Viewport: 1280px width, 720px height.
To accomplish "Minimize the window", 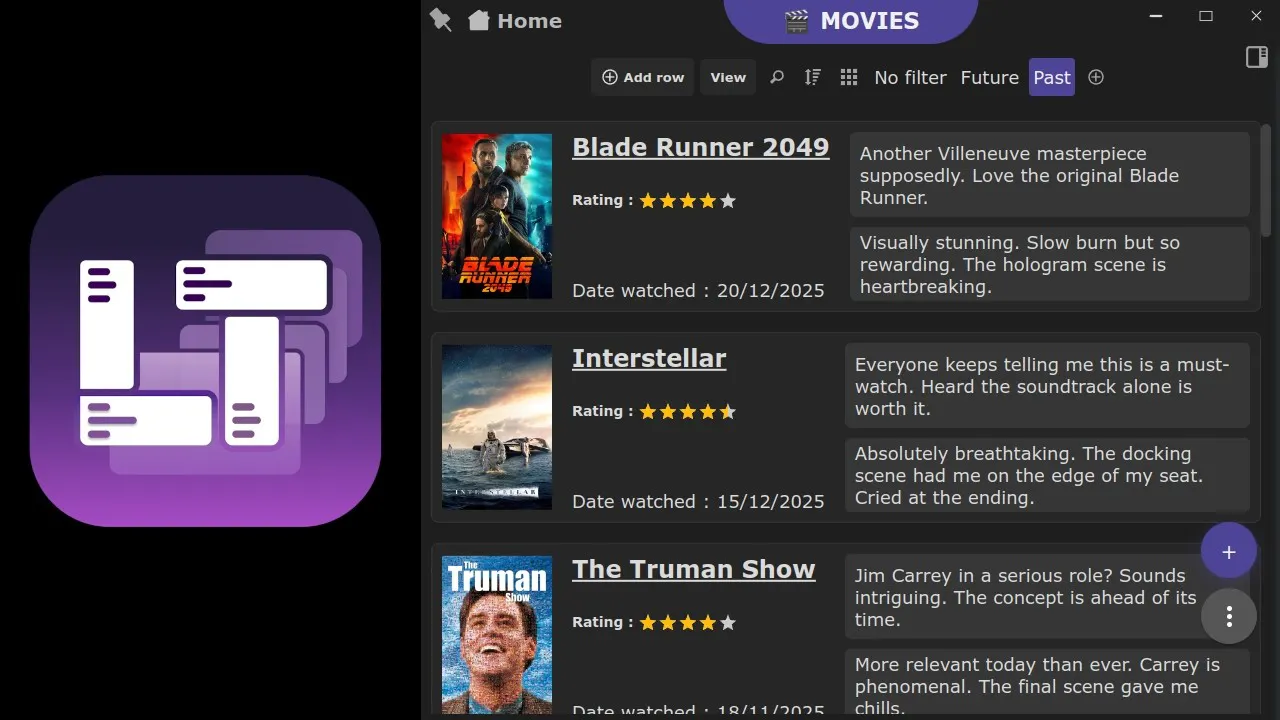I will pyautogui.click(x=1156, y=16).
